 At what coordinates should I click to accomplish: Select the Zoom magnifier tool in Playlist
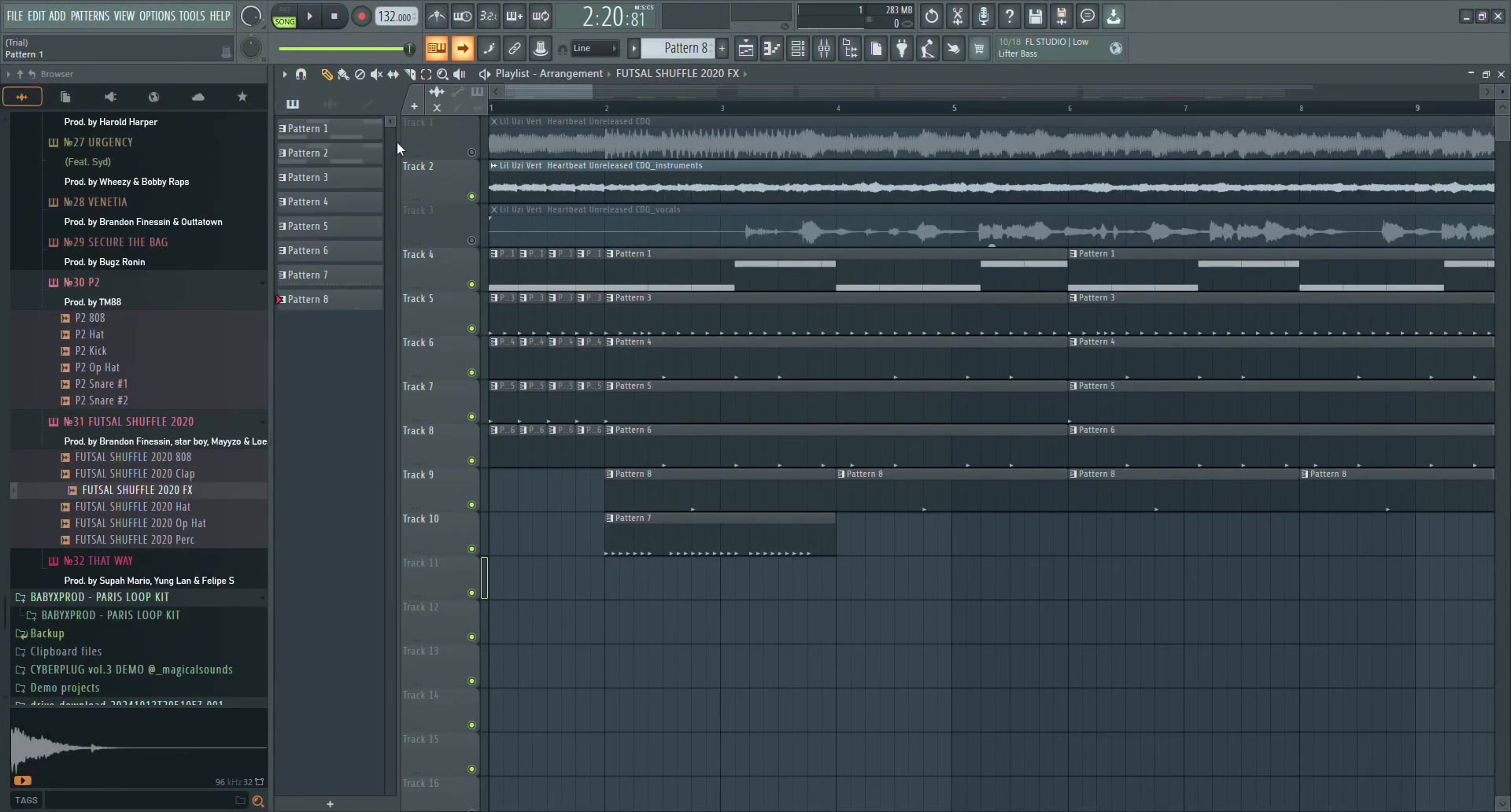442,74
